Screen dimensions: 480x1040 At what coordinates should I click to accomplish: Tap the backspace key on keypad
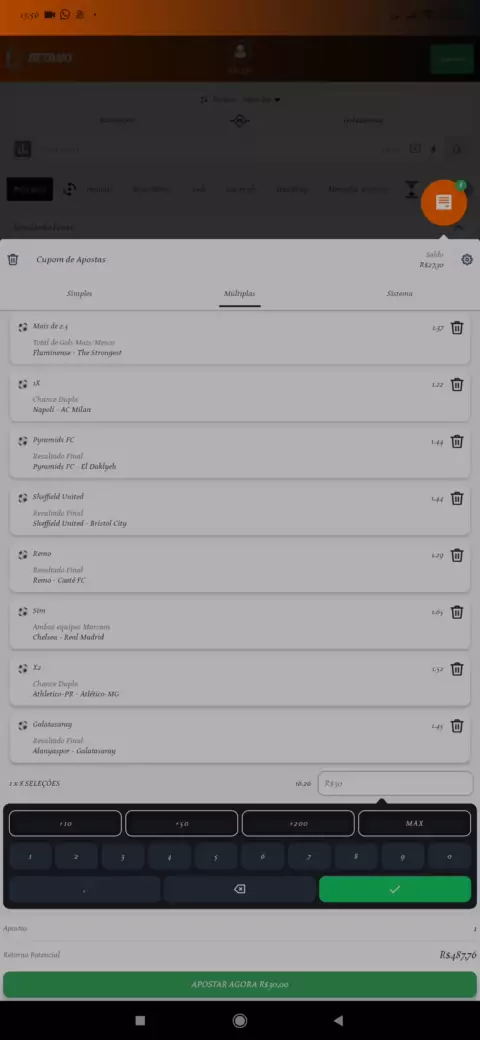click(x=239, y=889)
